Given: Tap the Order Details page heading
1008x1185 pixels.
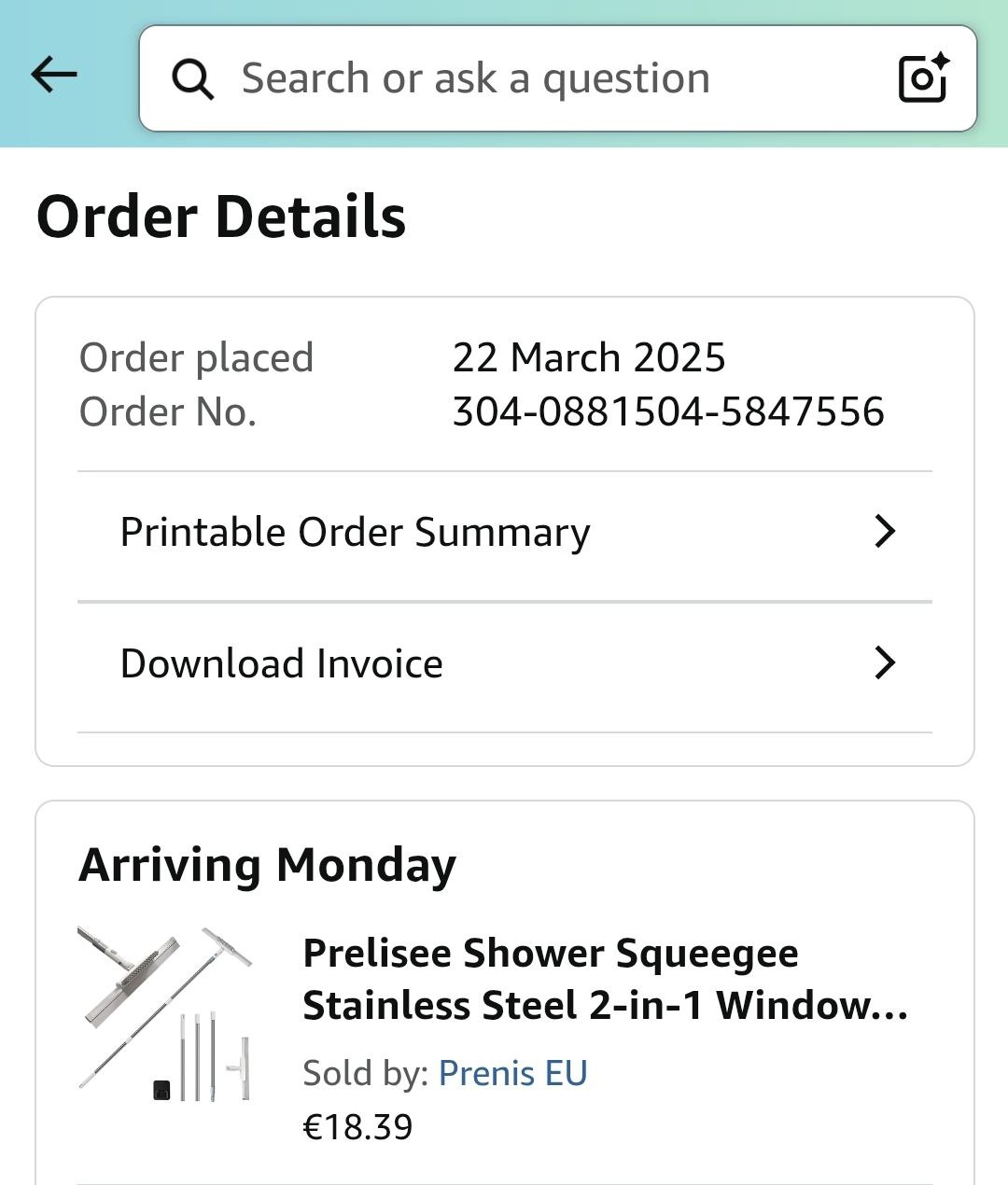Looking at the screenshot, I should pos(221,216).
